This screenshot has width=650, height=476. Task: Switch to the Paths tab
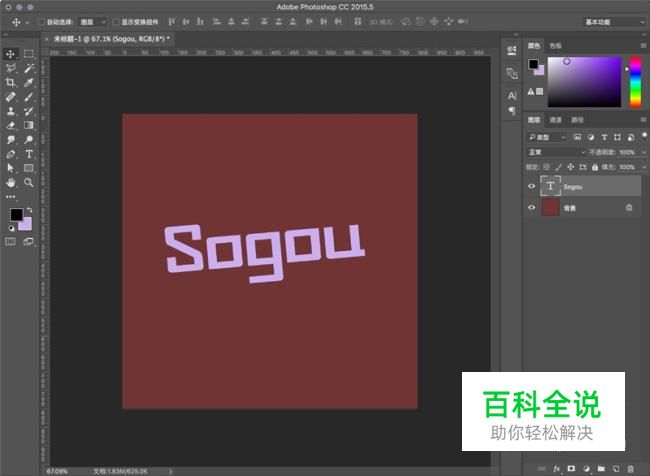(577, 120)
